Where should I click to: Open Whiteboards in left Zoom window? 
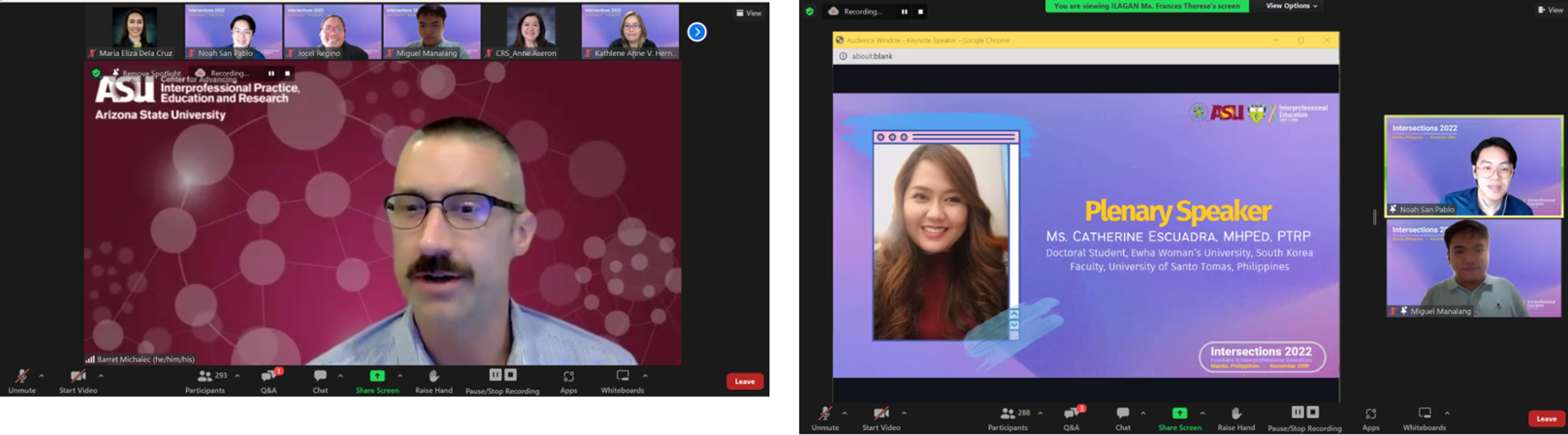point(622,381)
